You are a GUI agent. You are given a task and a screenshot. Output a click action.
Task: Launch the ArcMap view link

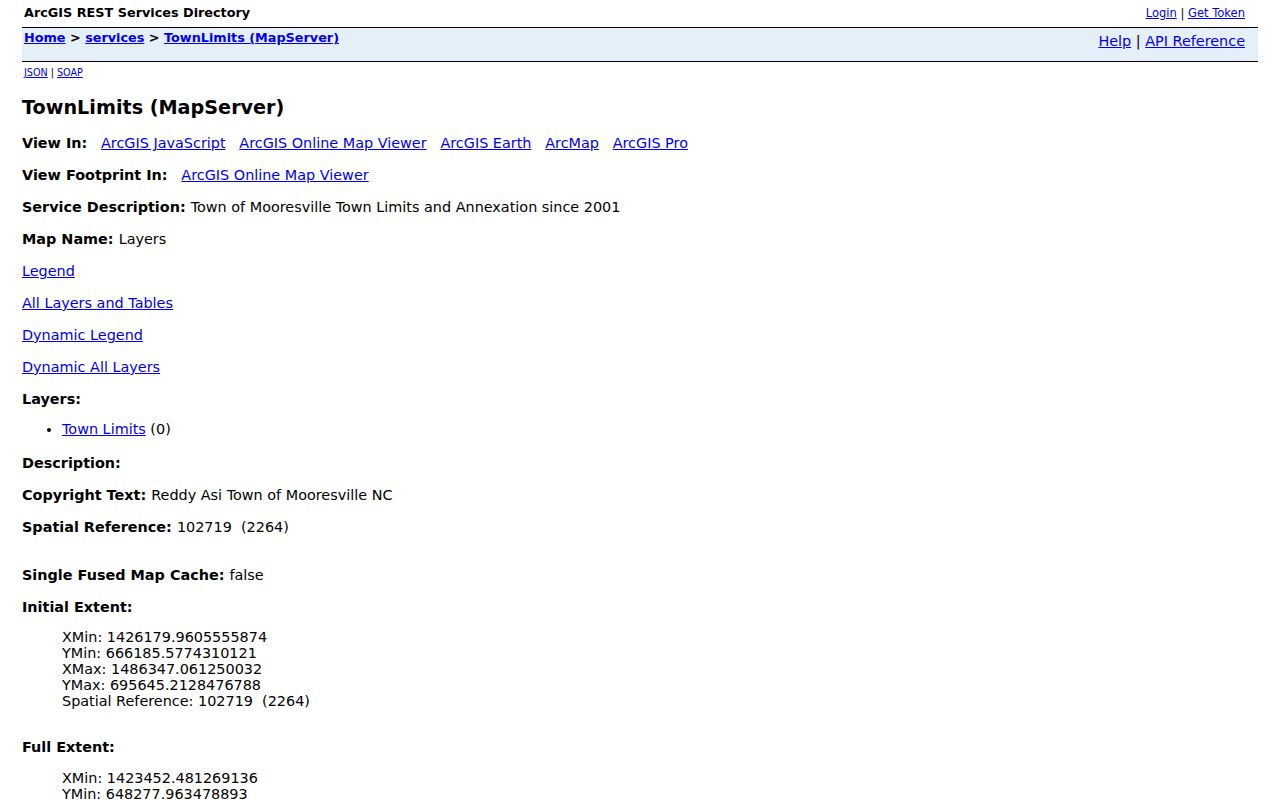point(572,143)
